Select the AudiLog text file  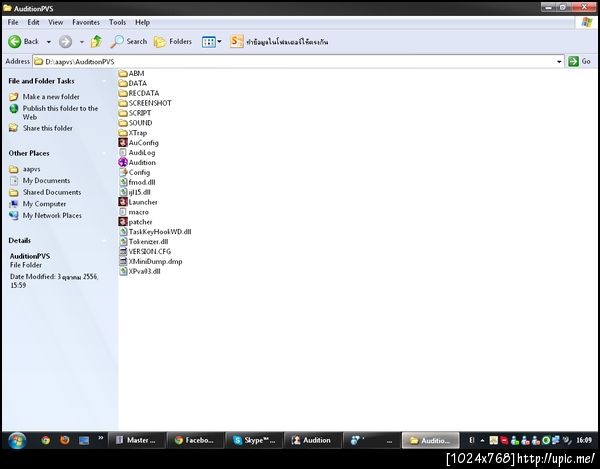pyautogui.click(x=137, y=153)
